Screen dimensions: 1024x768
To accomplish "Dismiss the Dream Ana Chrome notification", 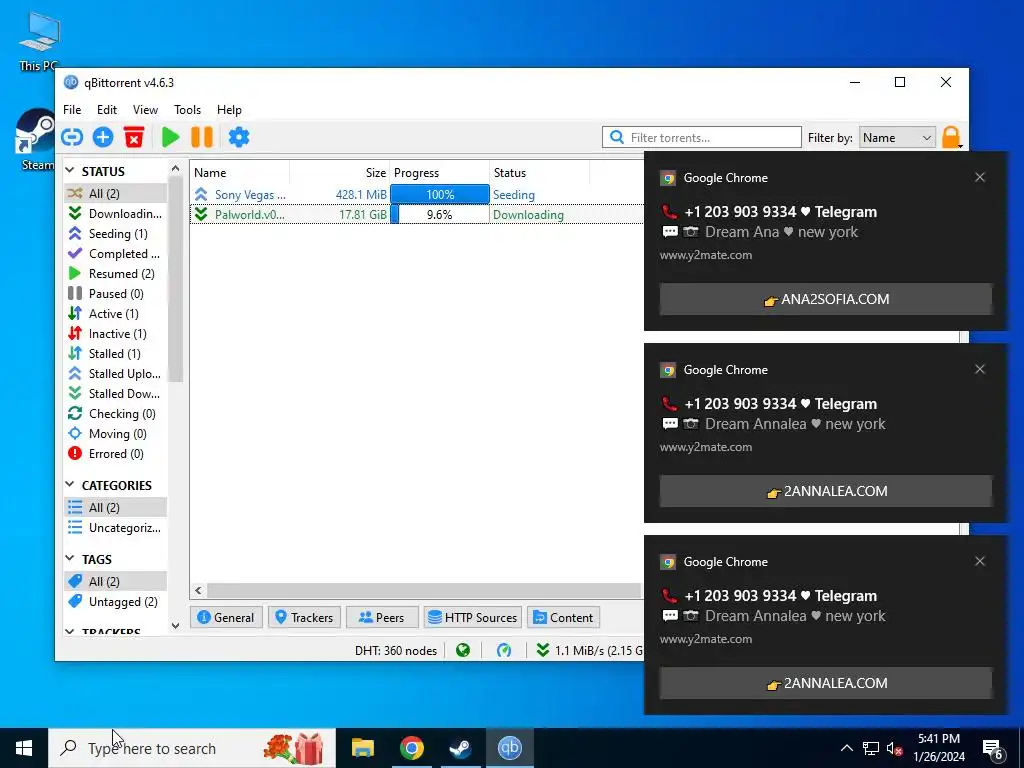I will (980, 177).
